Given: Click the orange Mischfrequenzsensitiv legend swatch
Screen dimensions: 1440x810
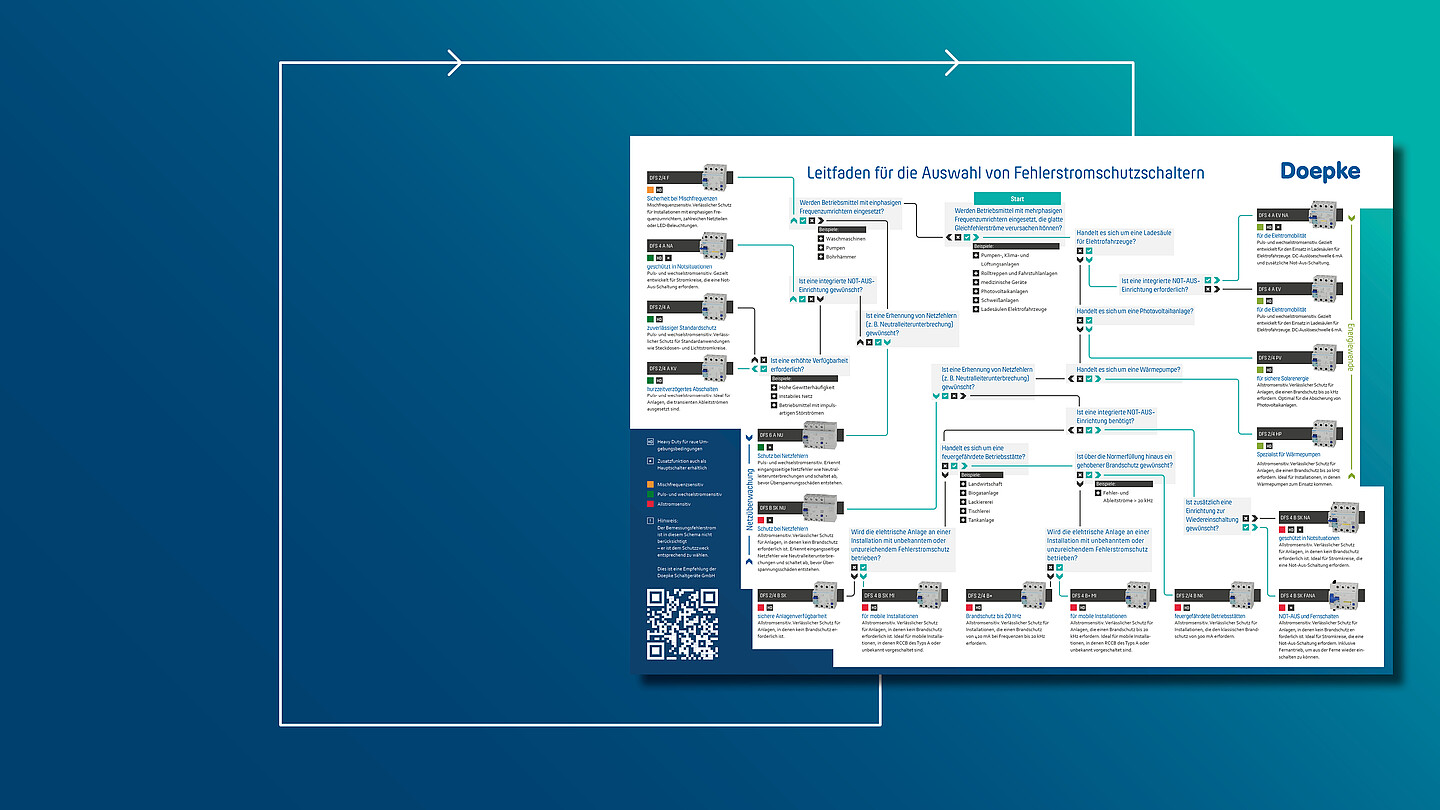Looking at the screenshot, I should coord(650,483).
